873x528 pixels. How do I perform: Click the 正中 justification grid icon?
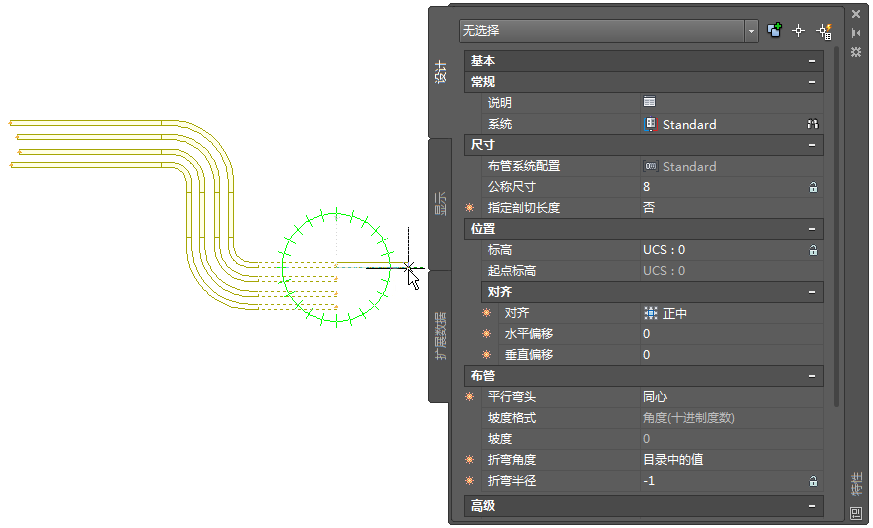tap(650, 313)
